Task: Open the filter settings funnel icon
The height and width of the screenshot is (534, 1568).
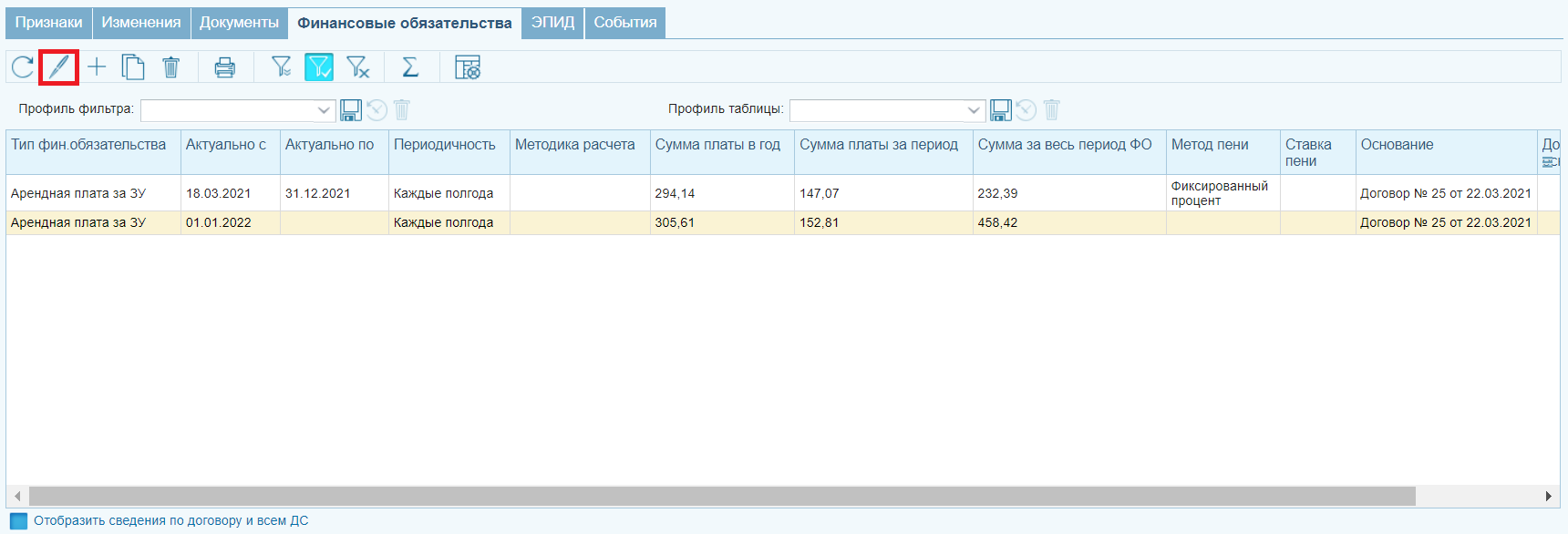Action: (282, 67)
